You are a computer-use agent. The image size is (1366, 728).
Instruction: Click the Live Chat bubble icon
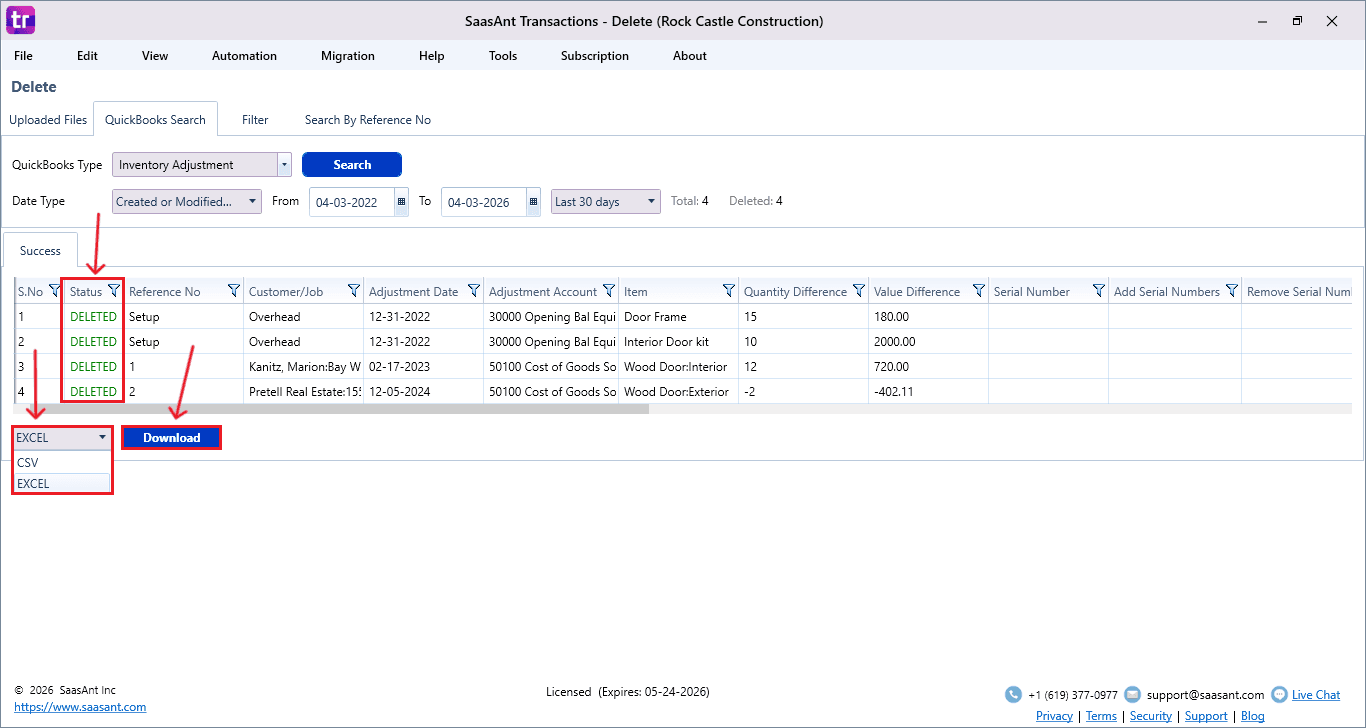click(x=1279, y=695)
